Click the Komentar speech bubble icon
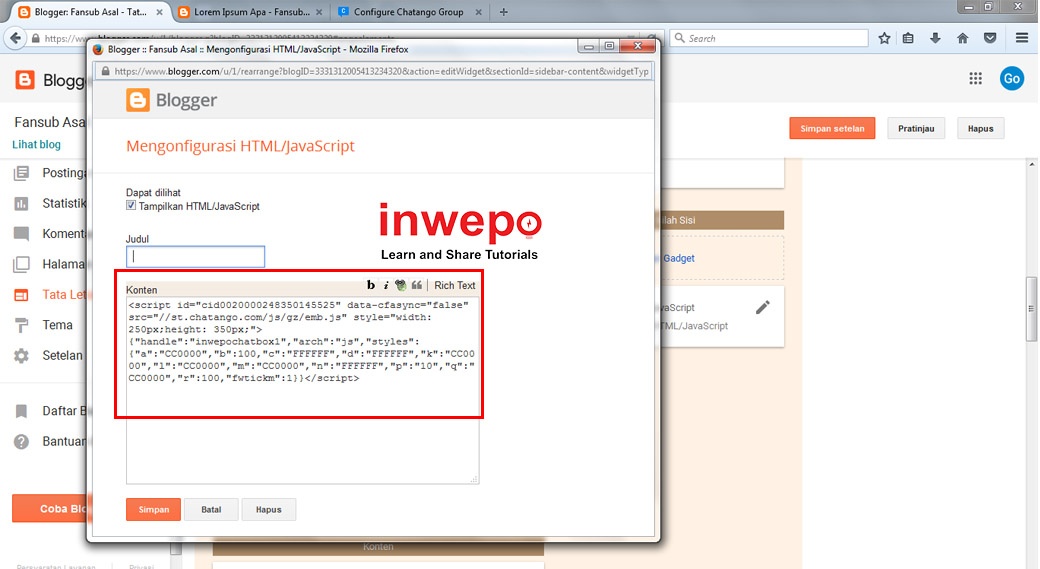 tap(21, 233)
